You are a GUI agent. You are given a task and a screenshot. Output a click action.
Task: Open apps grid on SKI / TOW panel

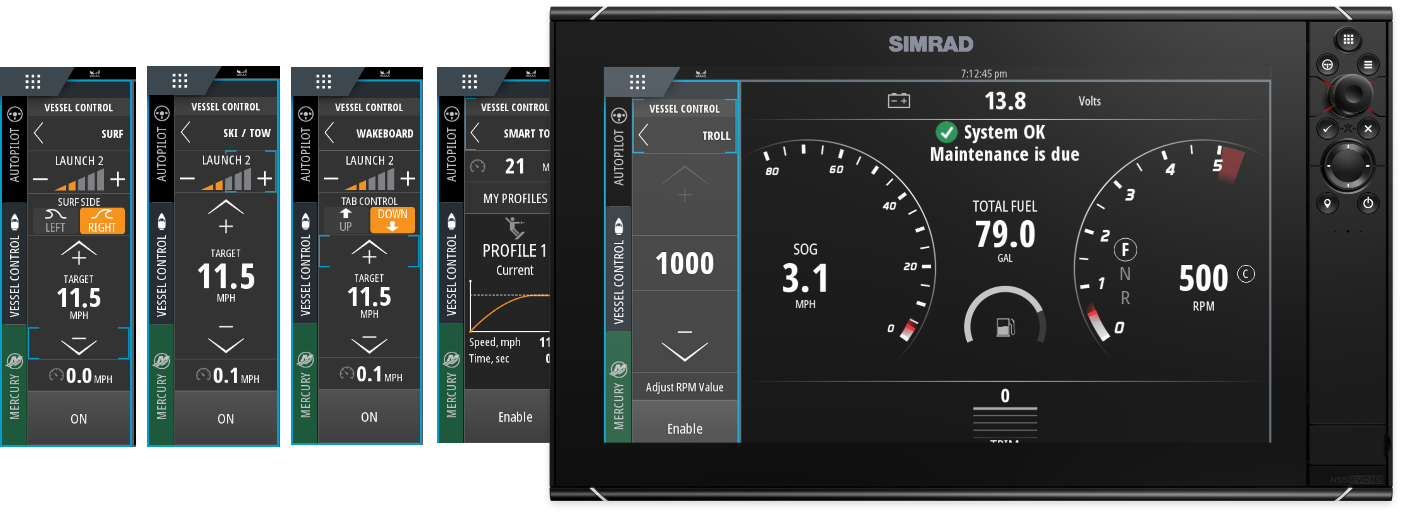180,81
